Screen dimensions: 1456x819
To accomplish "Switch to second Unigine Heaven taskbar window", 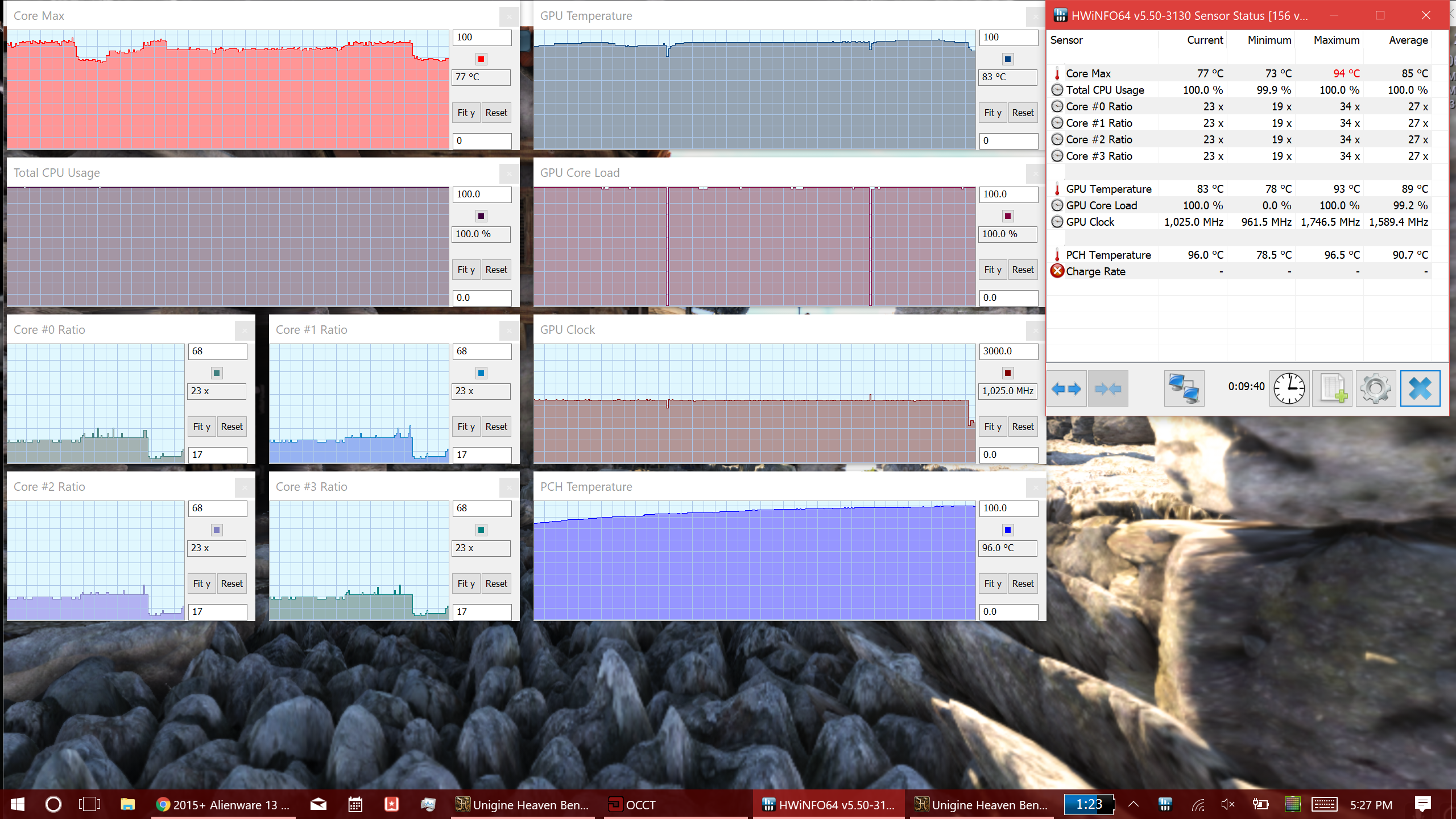I will point(982,804).
